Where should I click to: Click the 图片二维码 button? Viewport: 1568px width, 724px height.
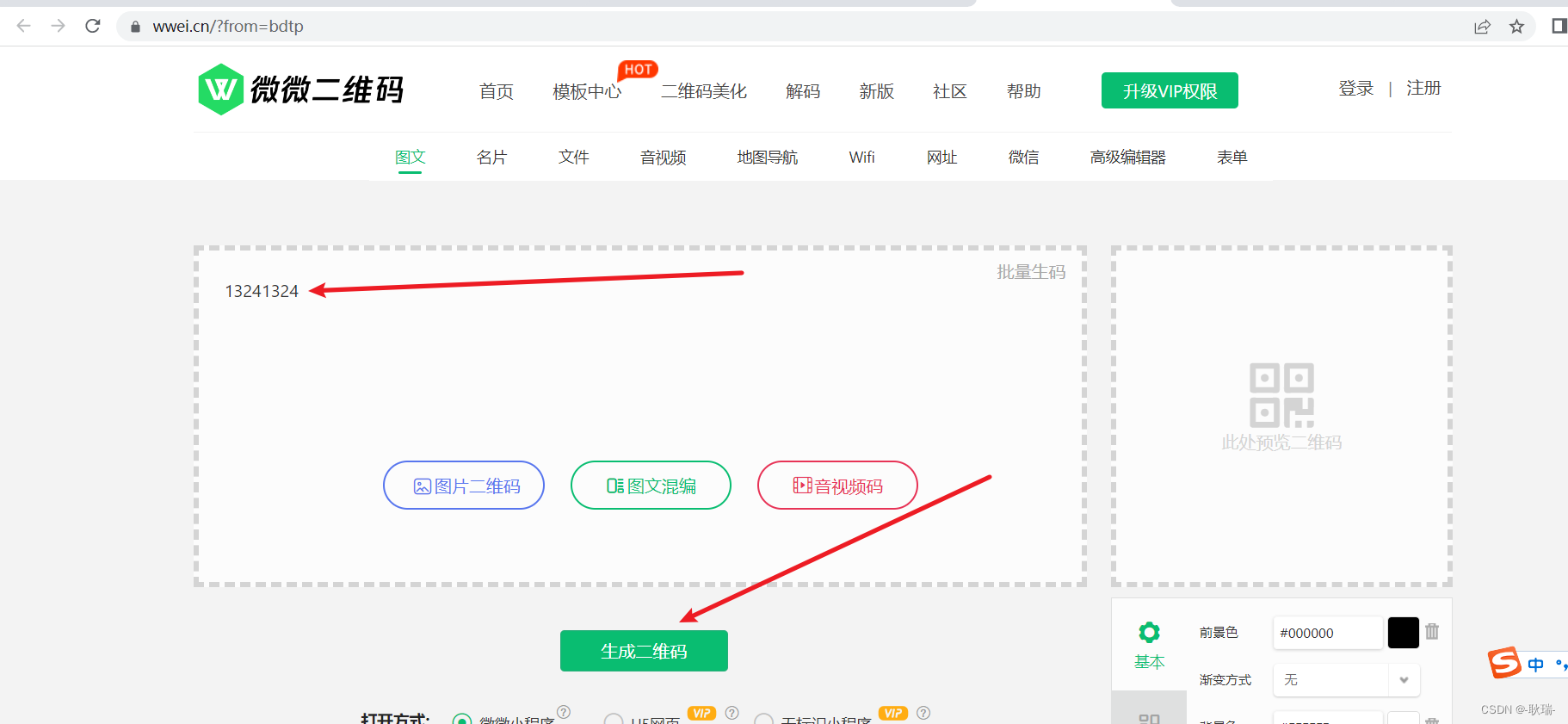(464, 485)
